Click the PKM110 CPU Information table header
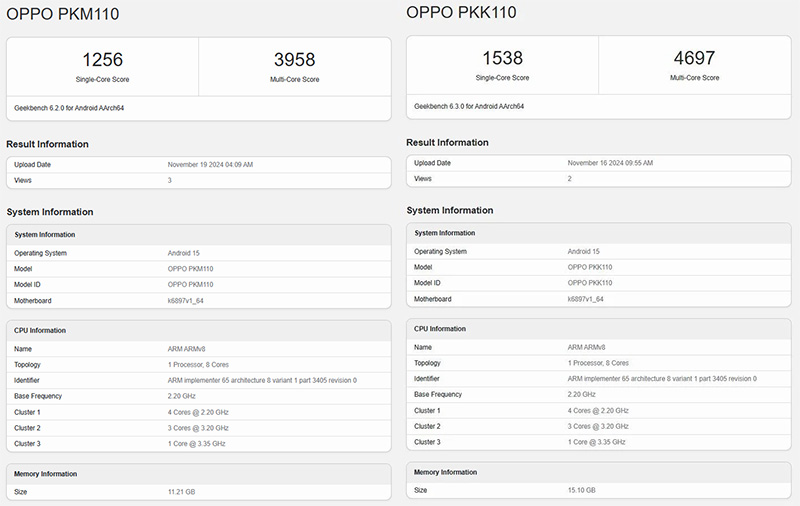 pos(198,331)
